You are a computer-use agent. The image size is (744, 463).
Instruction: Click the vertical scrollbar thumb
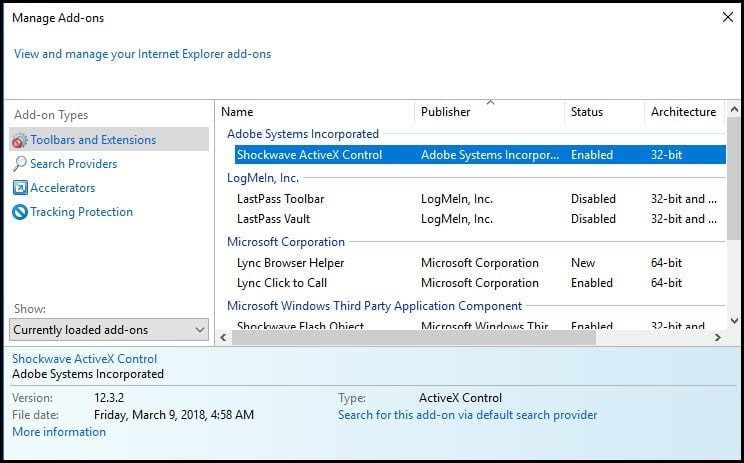734,179
